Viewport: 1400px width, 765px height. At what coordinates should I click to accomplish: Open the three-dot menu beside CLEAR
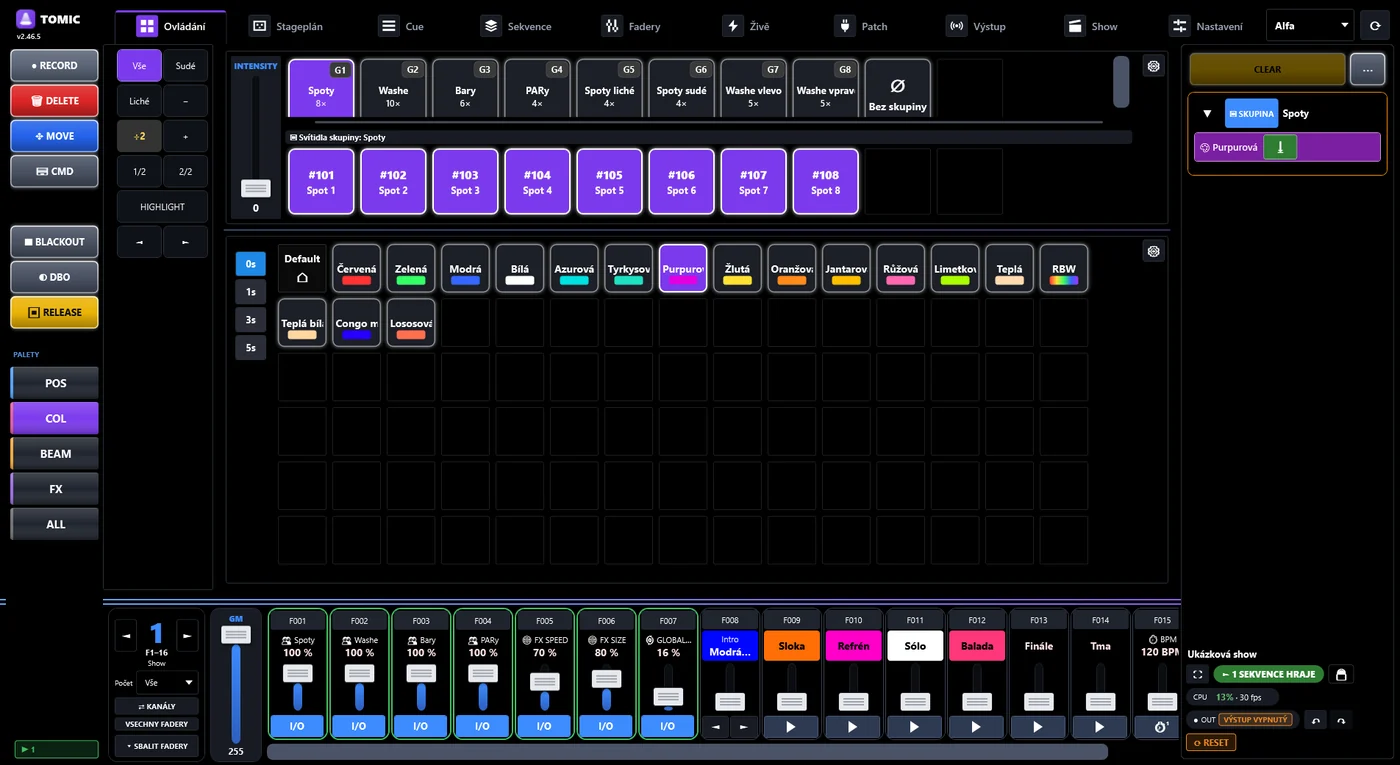(x=1367, y=70)
